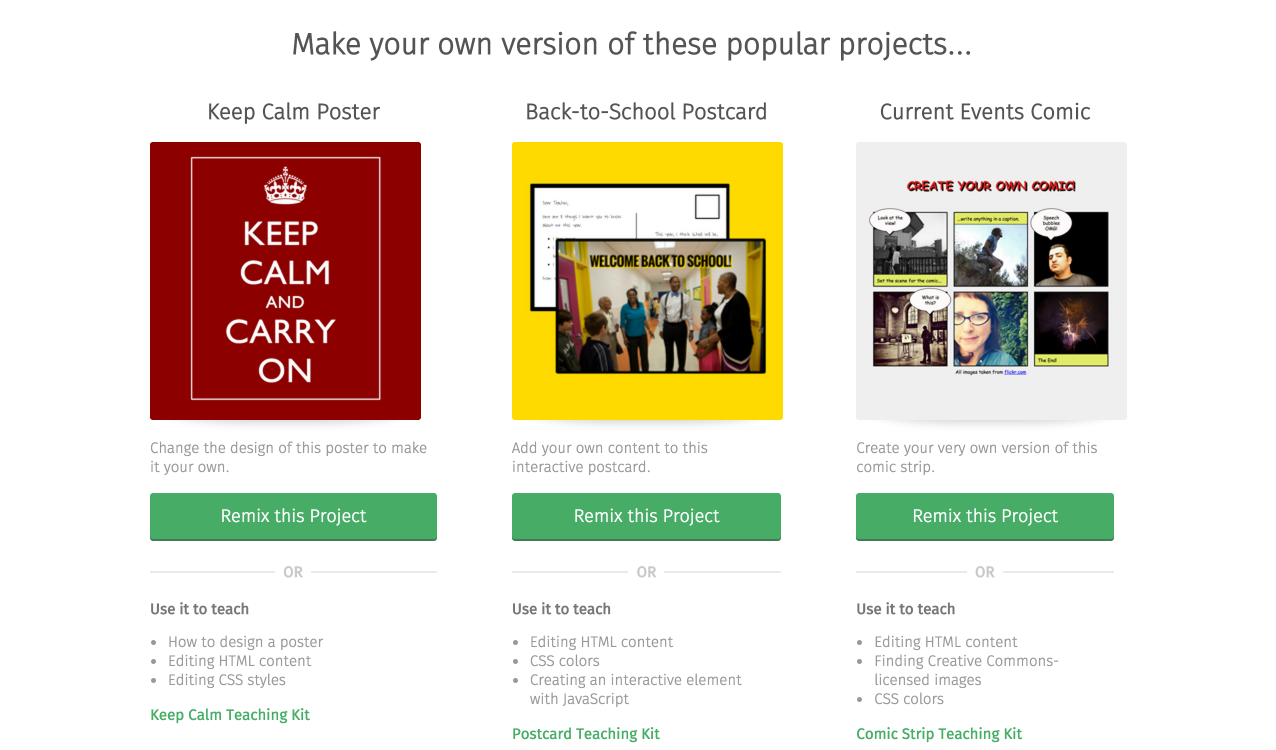1276x750 pixels.
Task: Open the Postcard Teaching Kit link
Action: click(x=586, y=734)
